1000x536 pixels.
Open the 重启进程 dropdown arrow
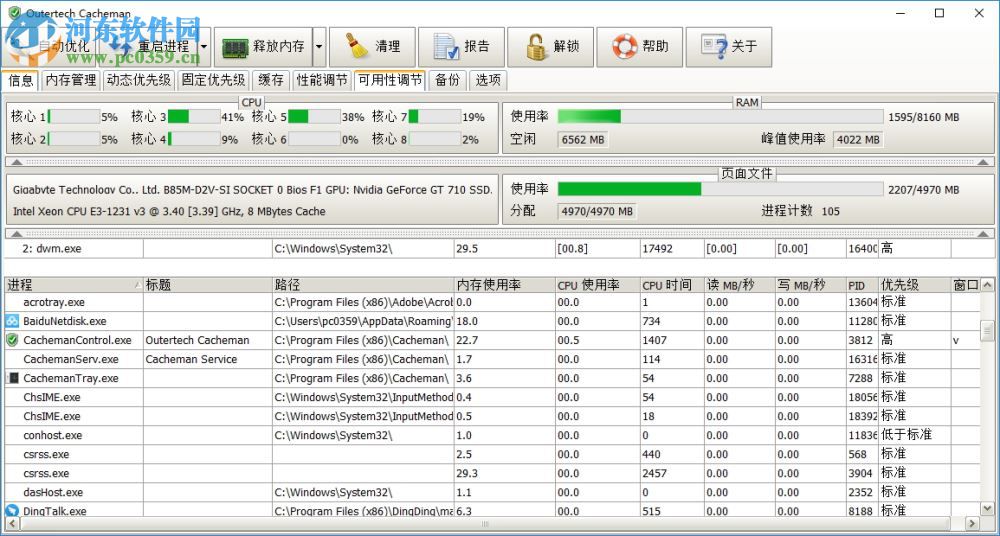pos(203,47)
